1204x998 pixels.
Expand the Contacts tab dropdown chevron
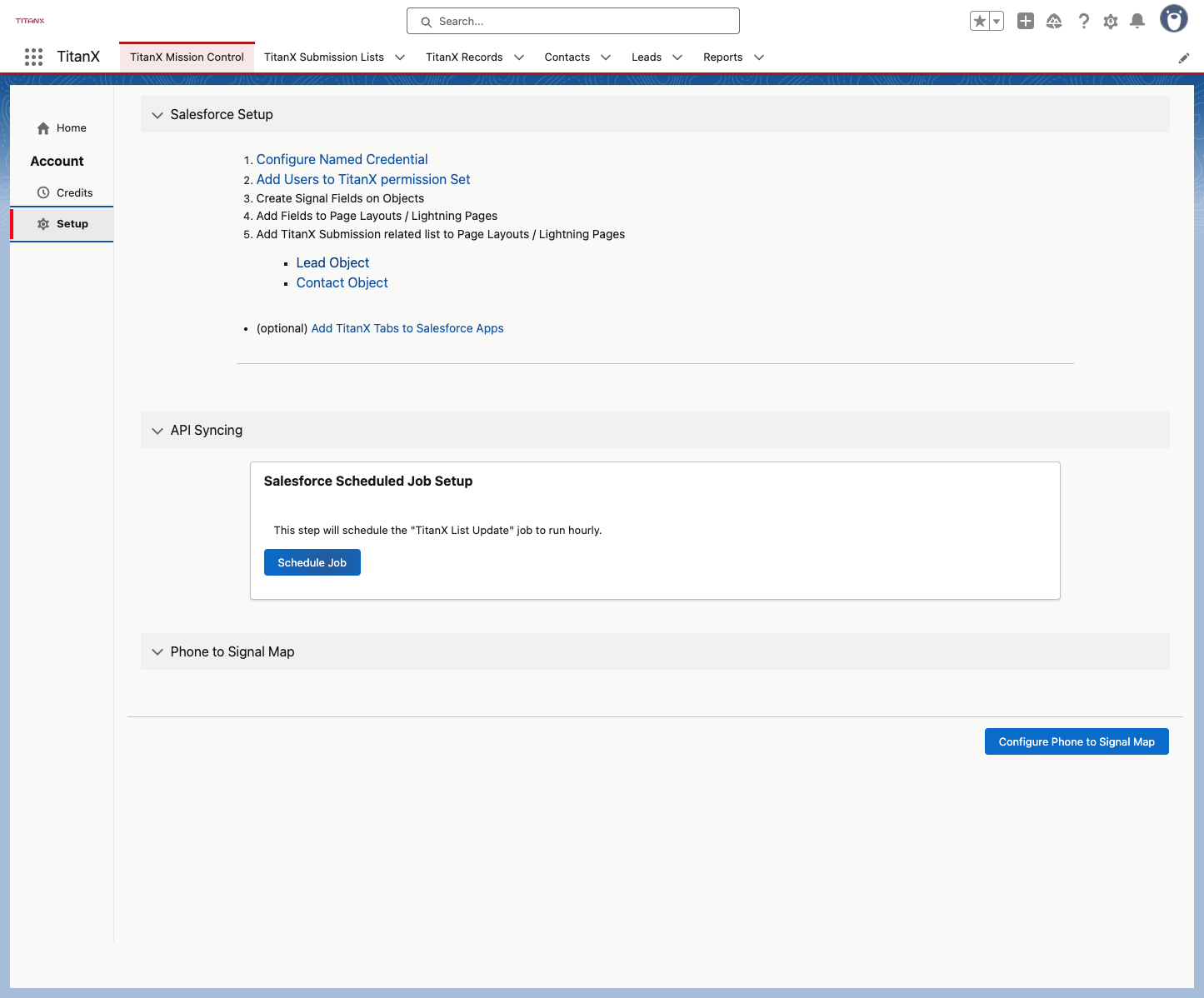(x=606, y=57)
